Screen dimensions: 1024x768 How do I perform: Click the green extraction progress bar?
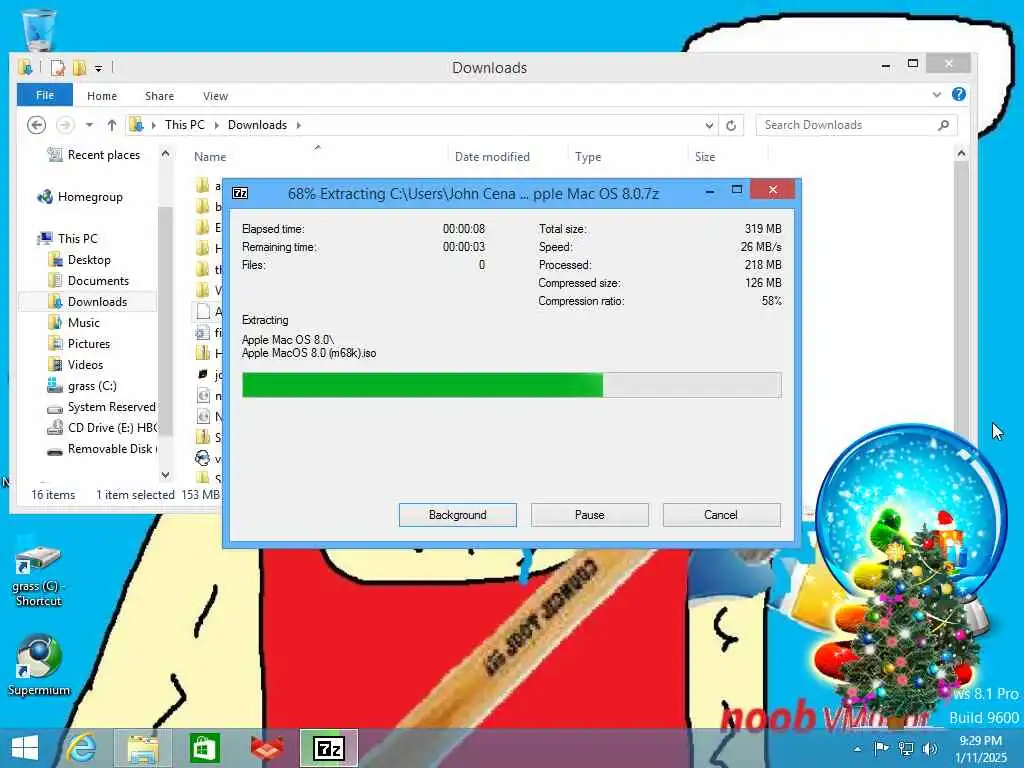(x=511, y=385)
